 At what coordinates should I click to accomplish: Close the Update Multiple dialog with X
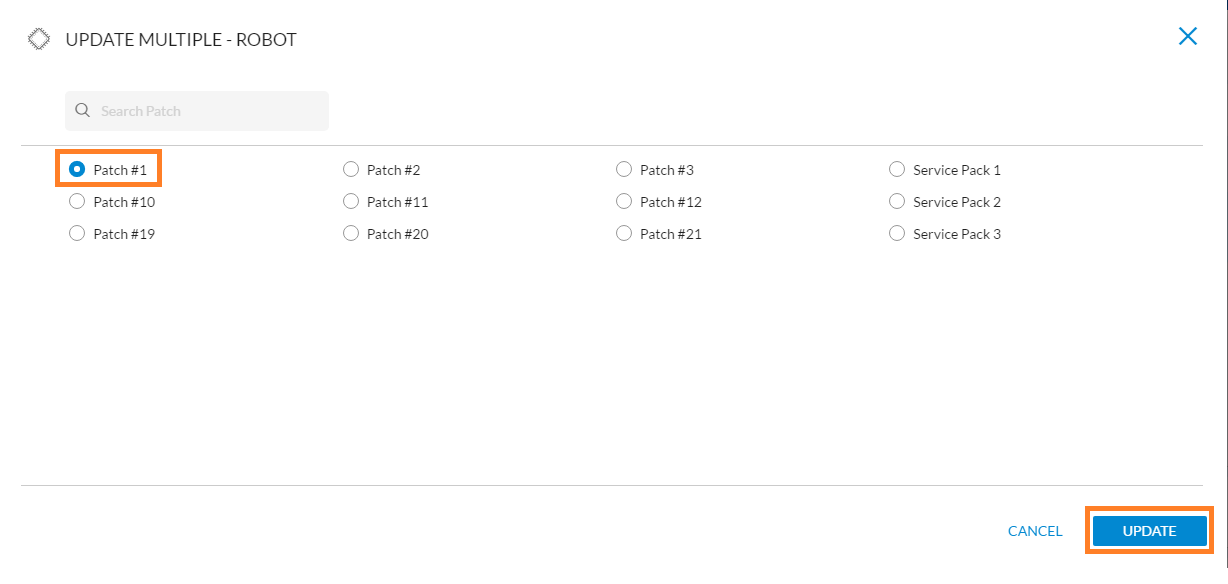point(1188,37)
